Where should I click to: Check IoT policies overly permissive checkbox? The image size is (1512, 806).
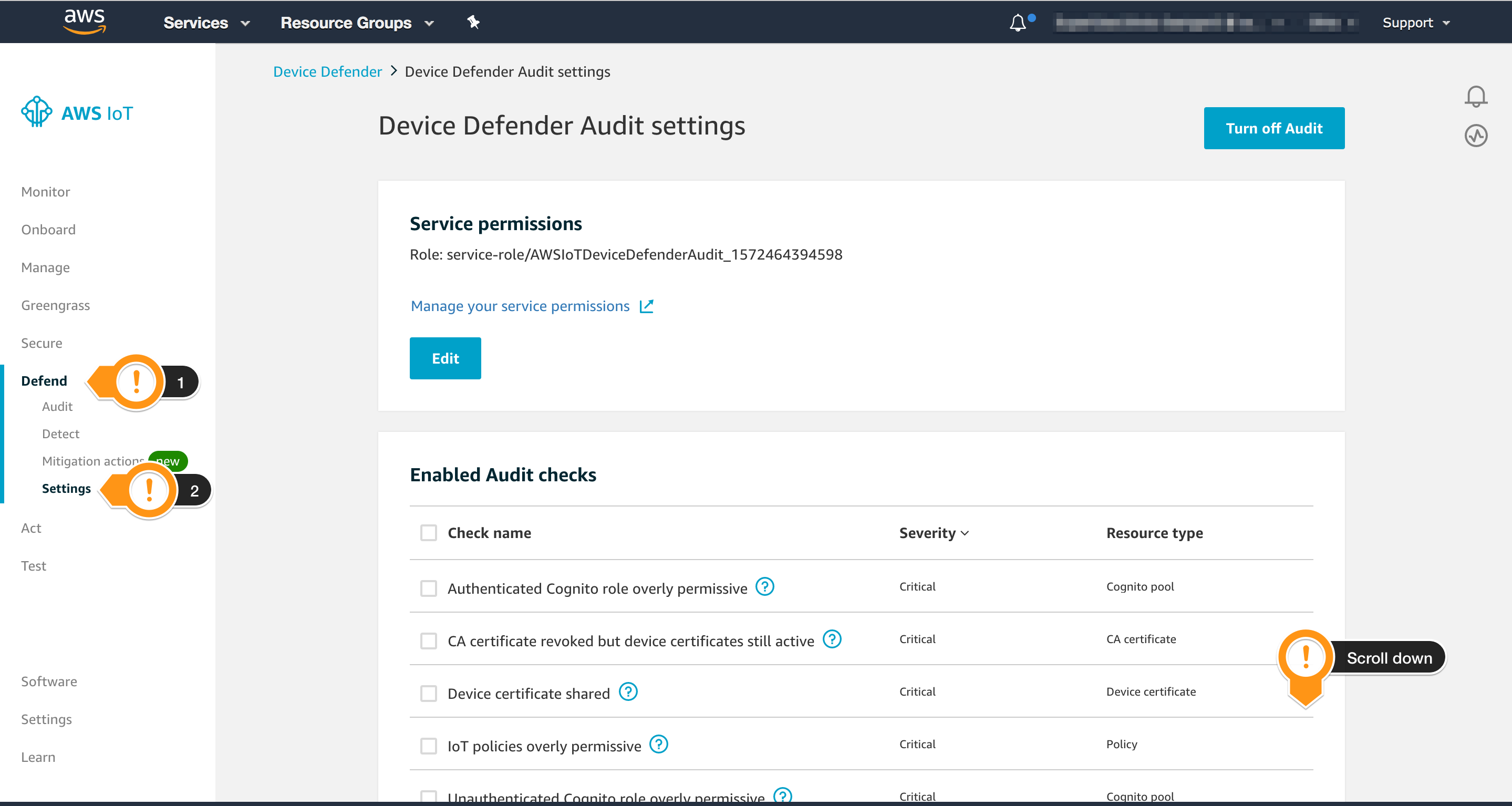click(429, 746)
